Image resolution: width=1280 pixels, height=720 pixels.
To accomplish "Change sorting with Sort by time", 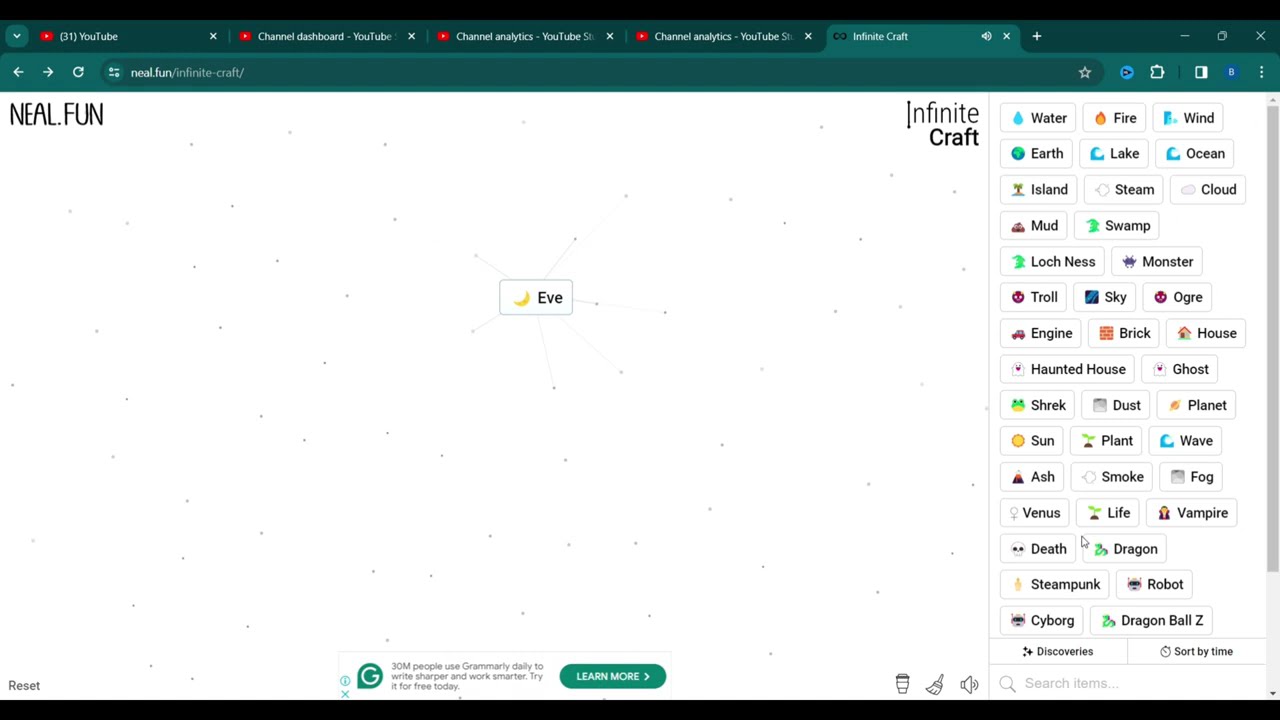I will click(x=1196, y=652).
